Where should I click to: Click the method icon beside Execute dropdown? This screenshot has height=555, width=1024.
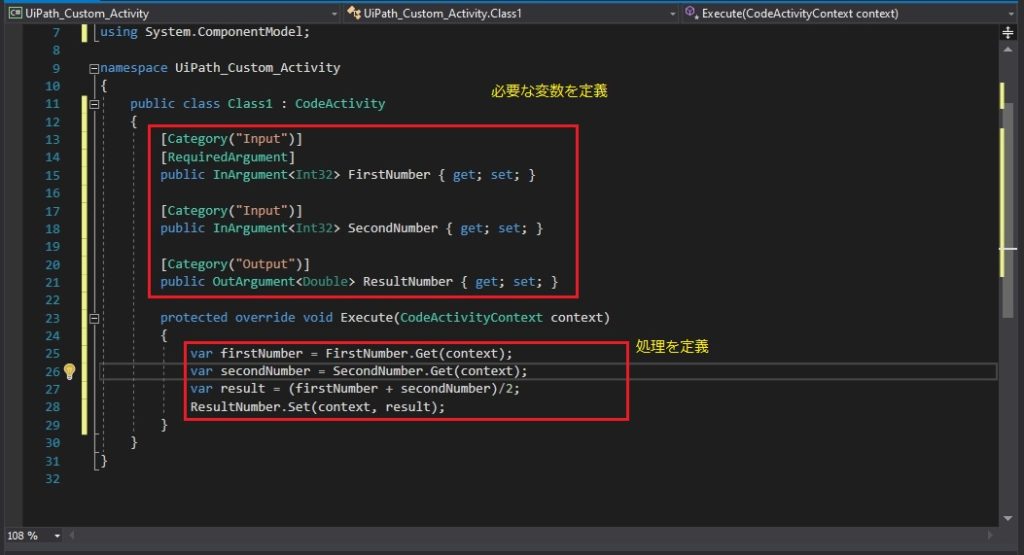pos(692,13)
